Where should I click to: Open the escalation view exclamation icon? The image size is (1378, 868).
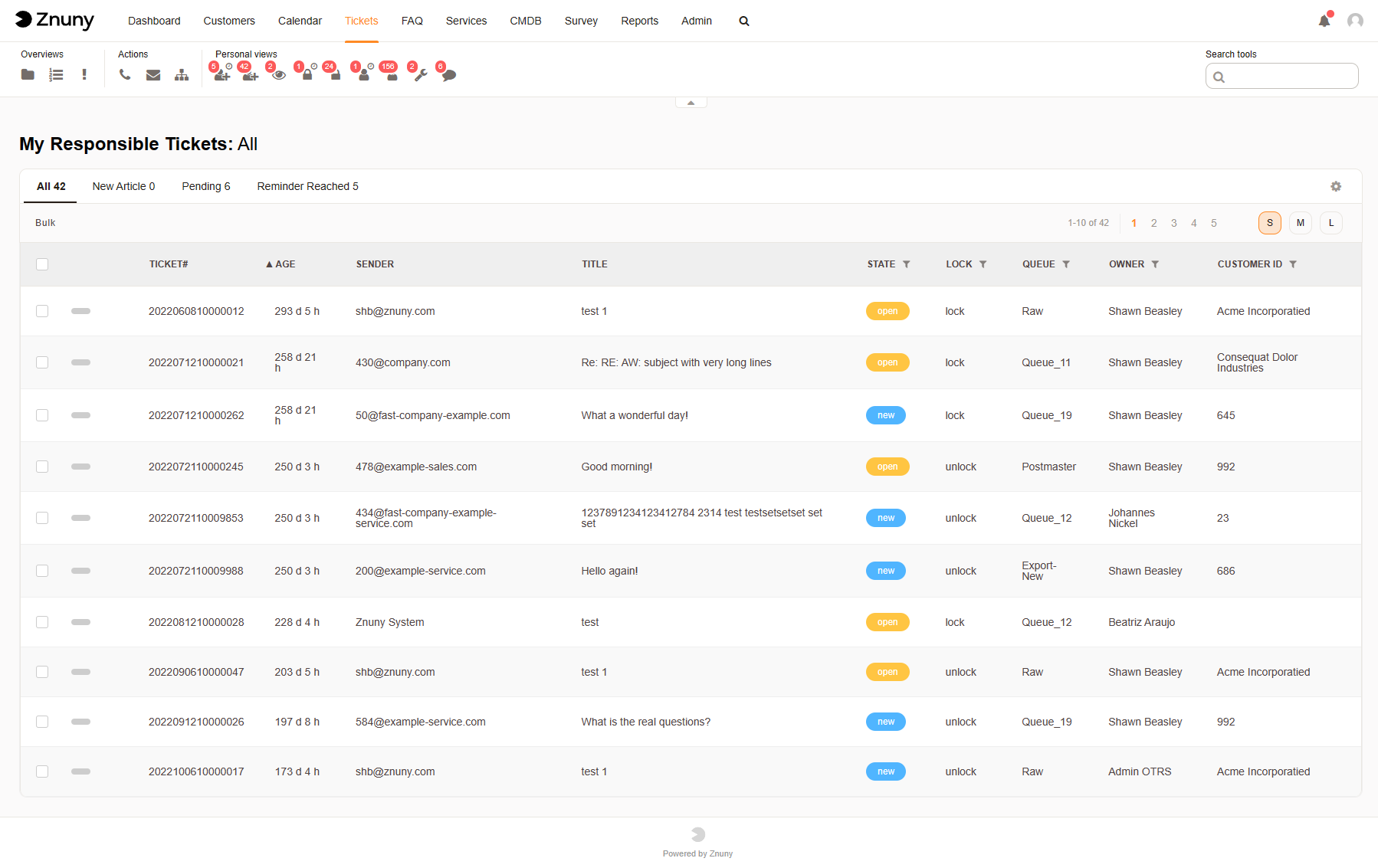[x=84, y=74]
